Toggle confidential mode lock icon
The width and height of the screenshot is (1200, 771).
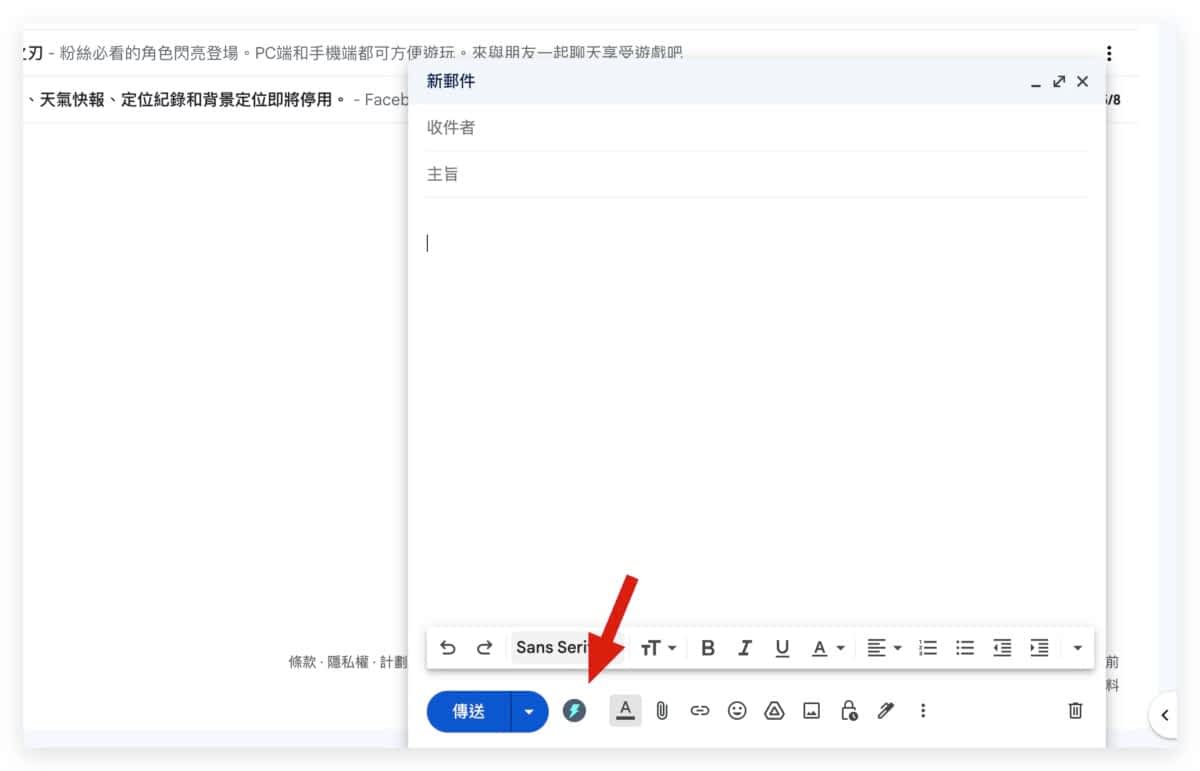849,711
